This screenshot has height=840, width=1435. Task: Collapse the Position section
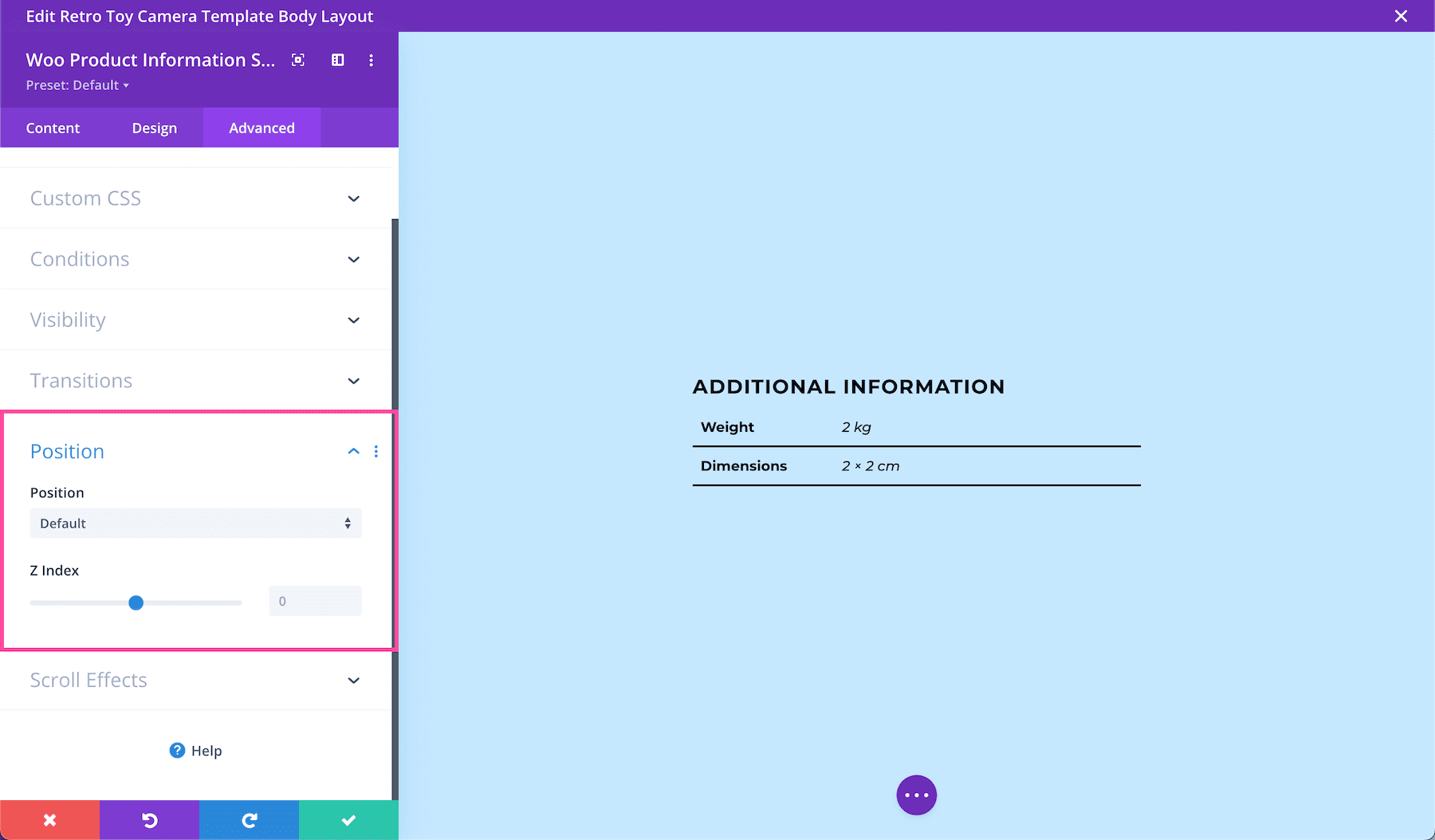353,451
